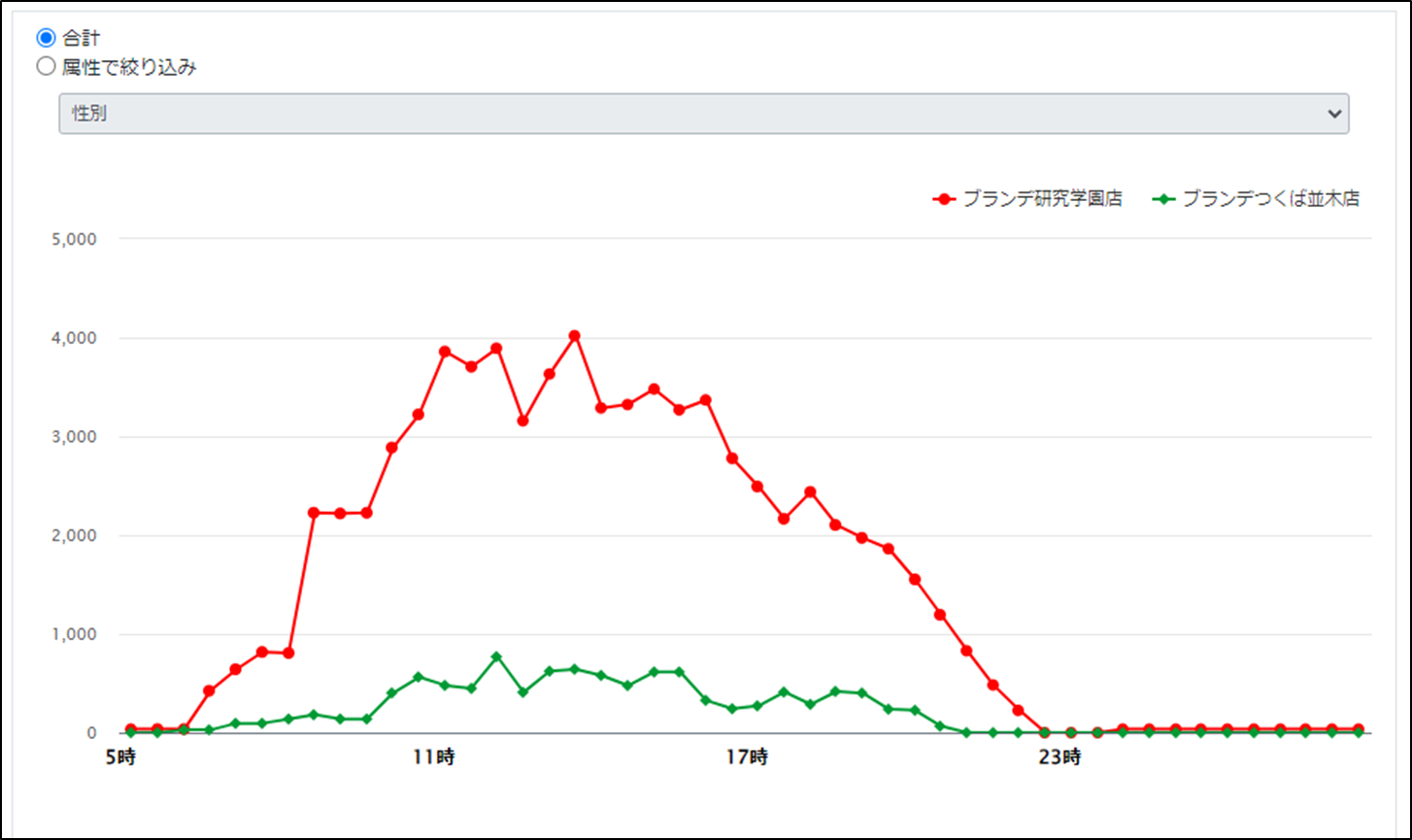Select the 属性で絞り込み radio option
The width and height of the screenshot is (1412, 840).
[45, 67]
